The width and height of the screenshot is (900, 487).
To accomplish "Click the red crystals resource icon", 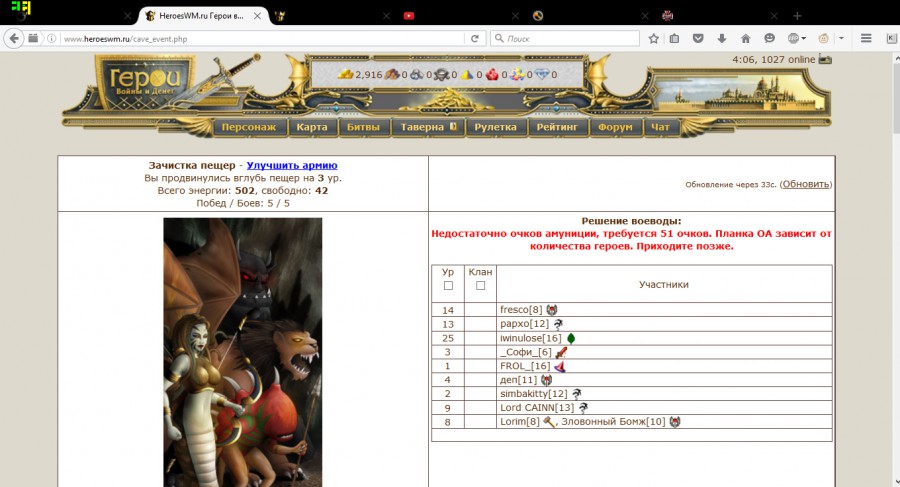I will point(492,74).
